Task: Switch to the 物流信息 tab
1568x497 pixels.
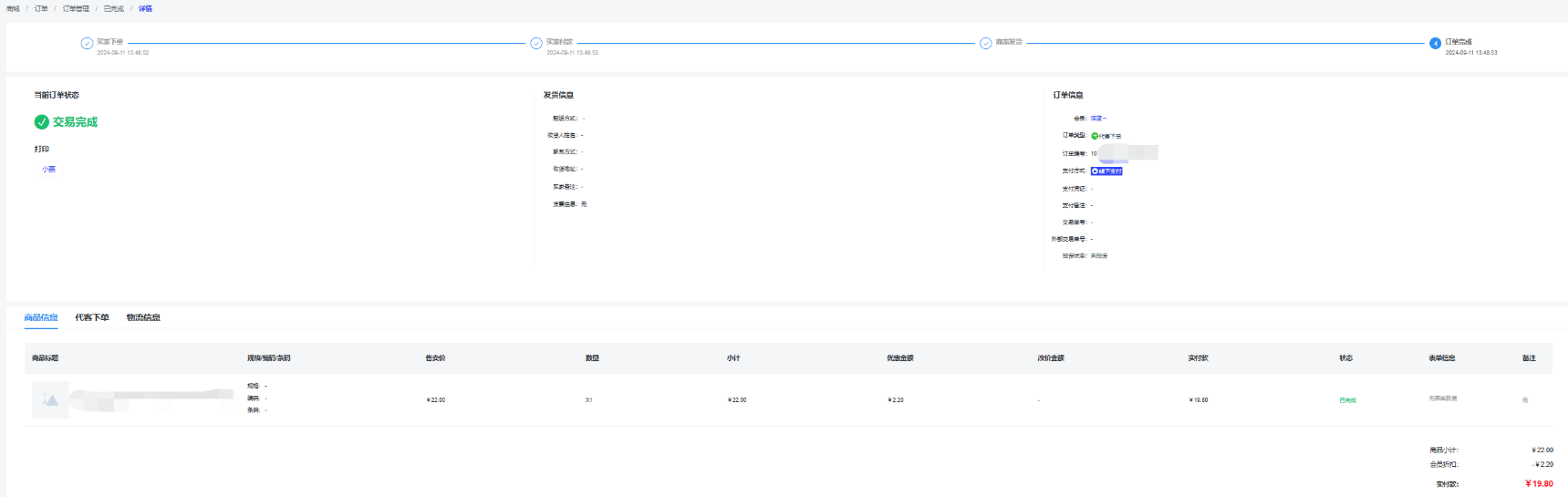Action: pos(143,317)
